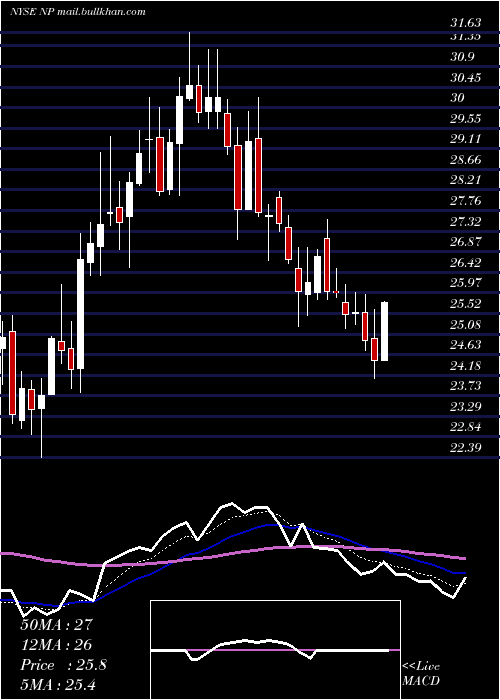Click the 22.39 price axis label
Viewport: 500px width, 700px height.
coord(466,447)
